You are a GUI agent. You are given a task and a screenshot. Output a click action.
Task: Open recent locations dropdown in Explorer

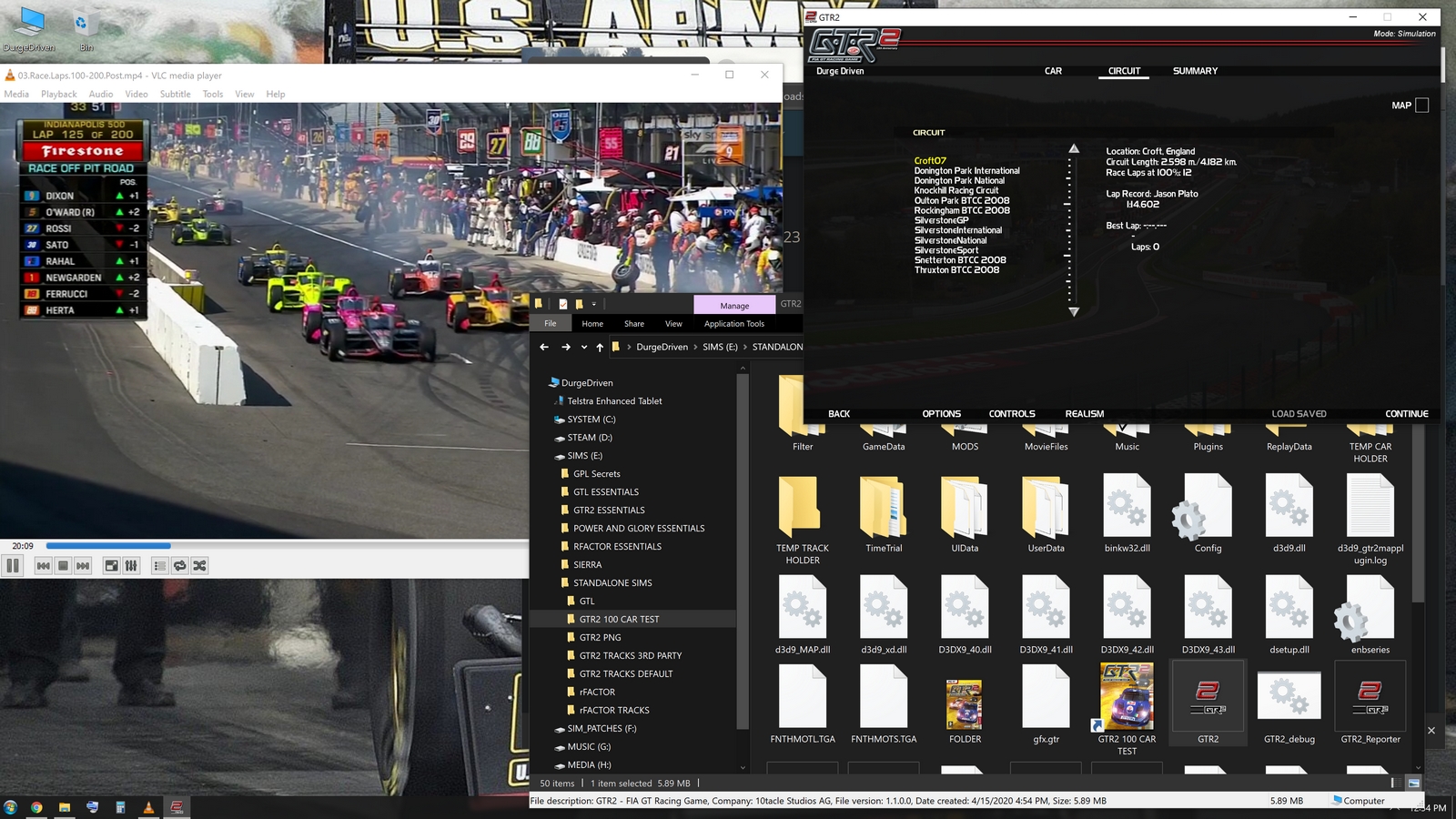(584, 347)
